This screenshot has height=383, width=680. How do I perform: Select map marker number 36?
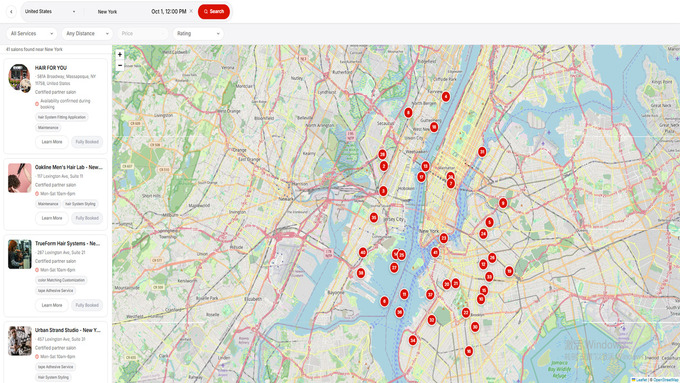[x=399, y=312]
